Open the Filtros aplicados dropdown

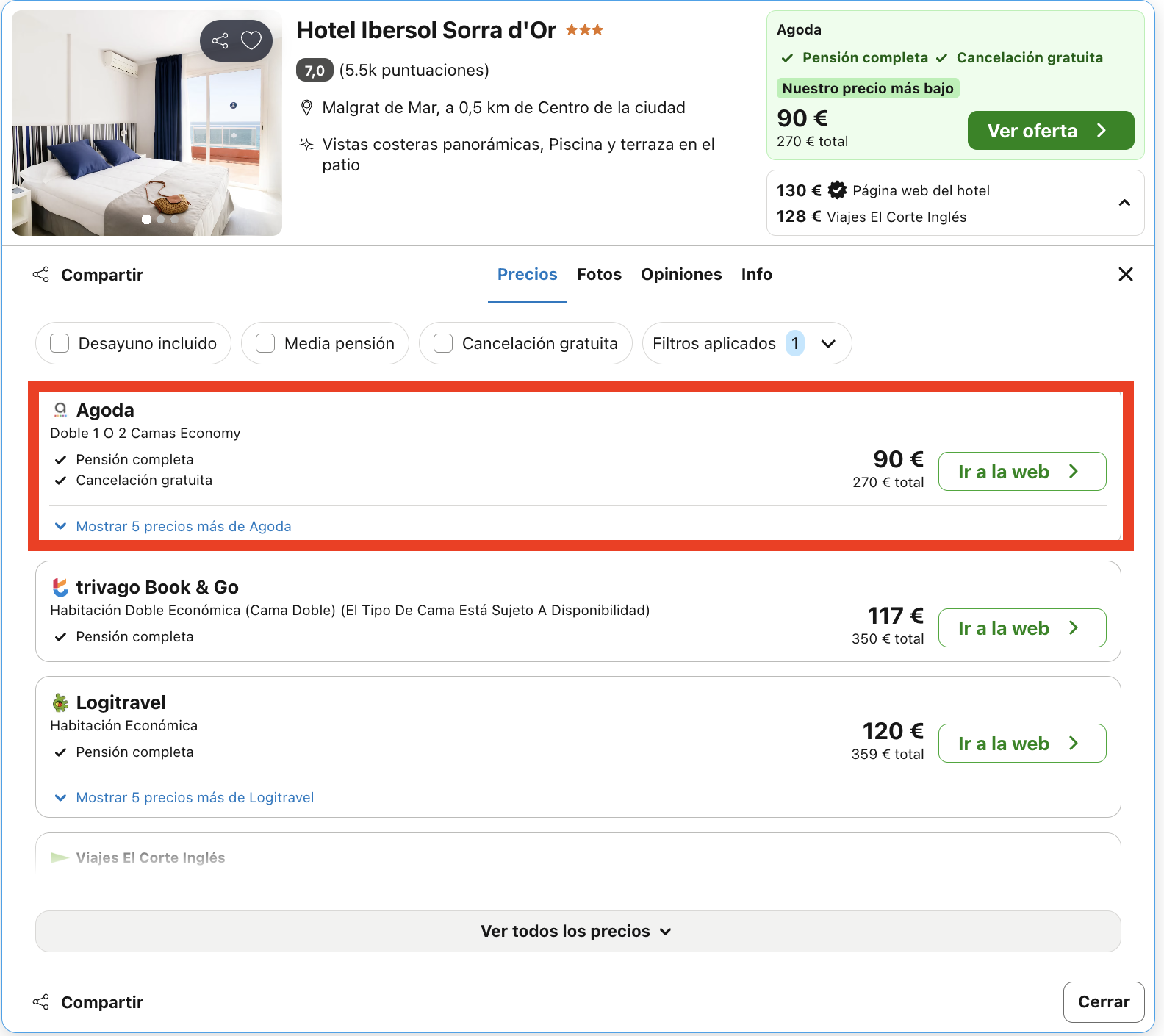tap(747, 343)
